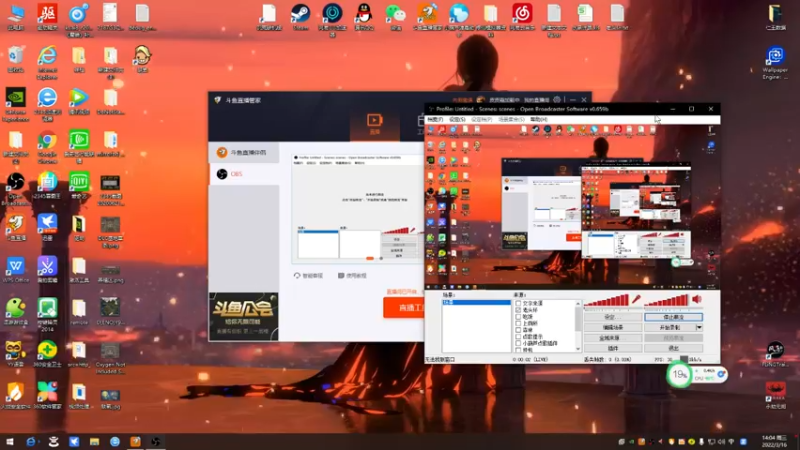Open Edge browser from the taskbar
The width and height of the screenshot is (800, 450).
(x=31, y=442)
